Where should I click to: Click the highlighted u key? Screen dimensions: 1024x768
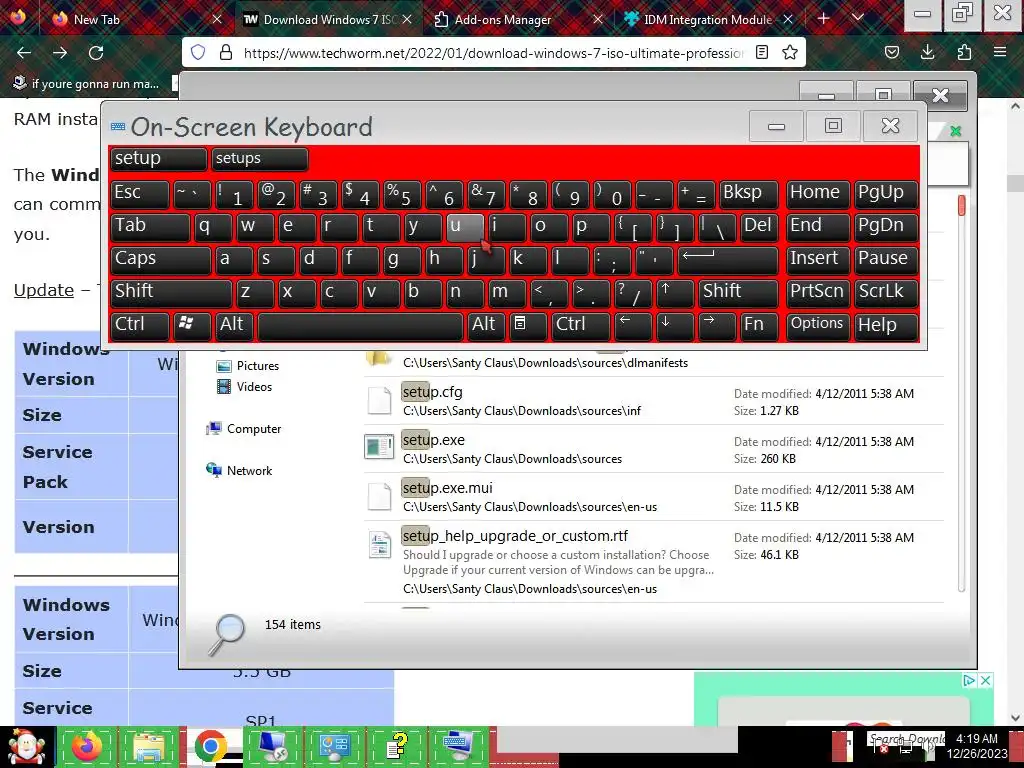[465, 227]
